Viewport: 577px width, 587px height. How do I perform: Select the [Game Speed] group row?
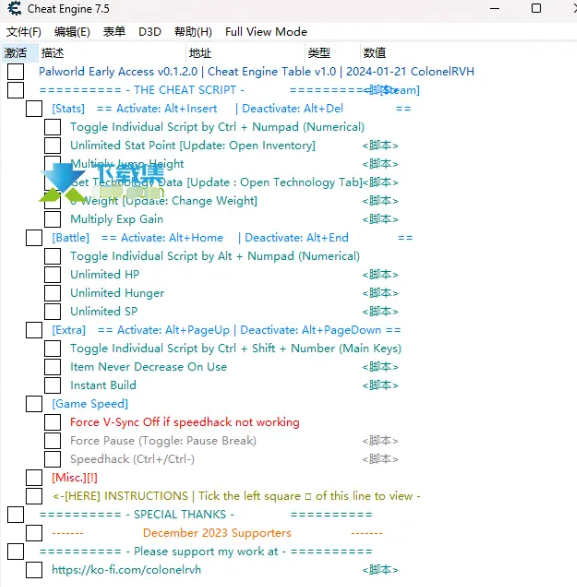coord(90,404)
